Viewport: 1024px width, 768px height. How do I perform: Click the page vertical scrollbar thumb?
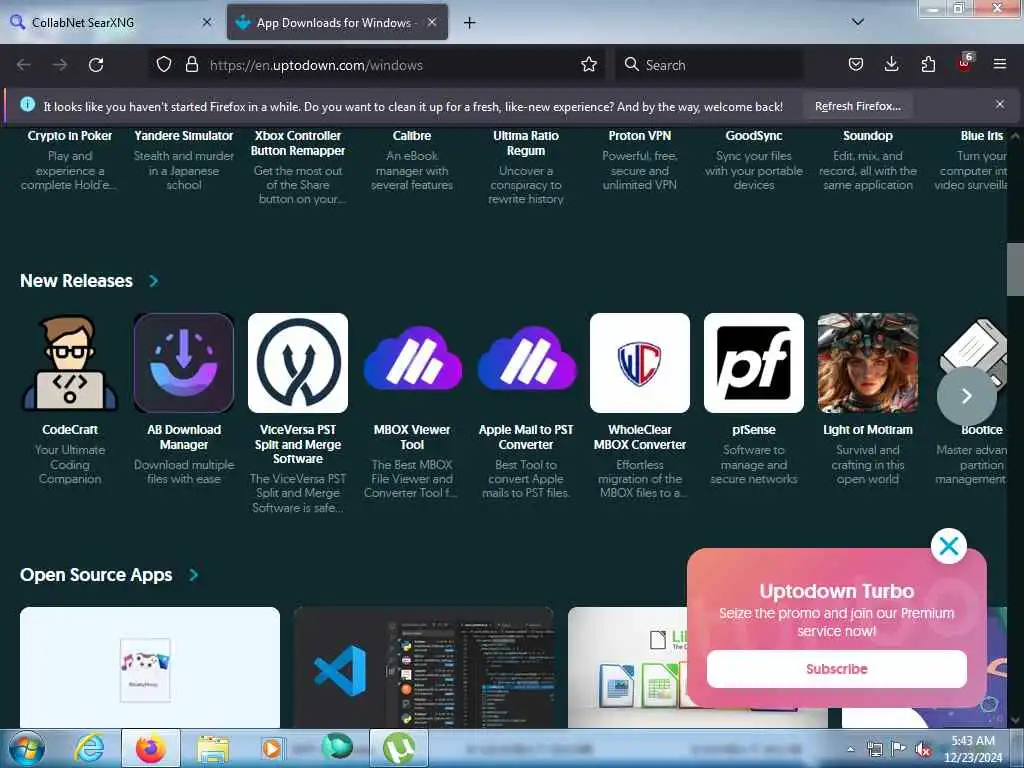[1014, 269]
